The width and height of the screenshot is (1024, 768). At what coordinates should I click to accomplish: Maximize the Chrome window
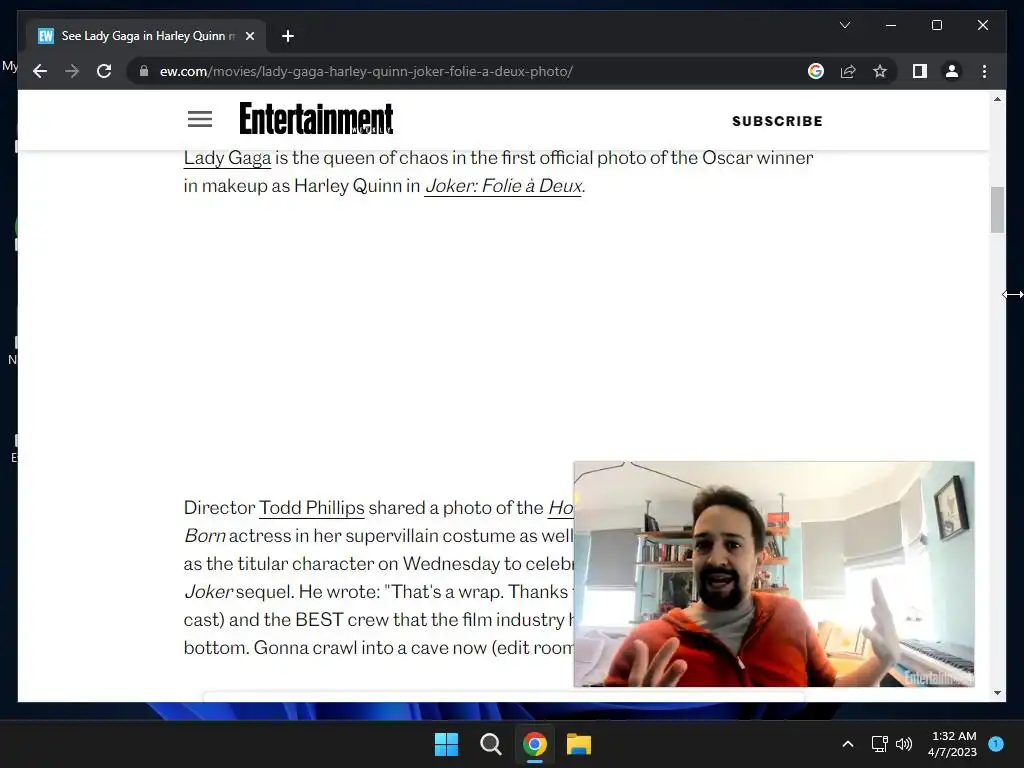(x=936, y=25)
